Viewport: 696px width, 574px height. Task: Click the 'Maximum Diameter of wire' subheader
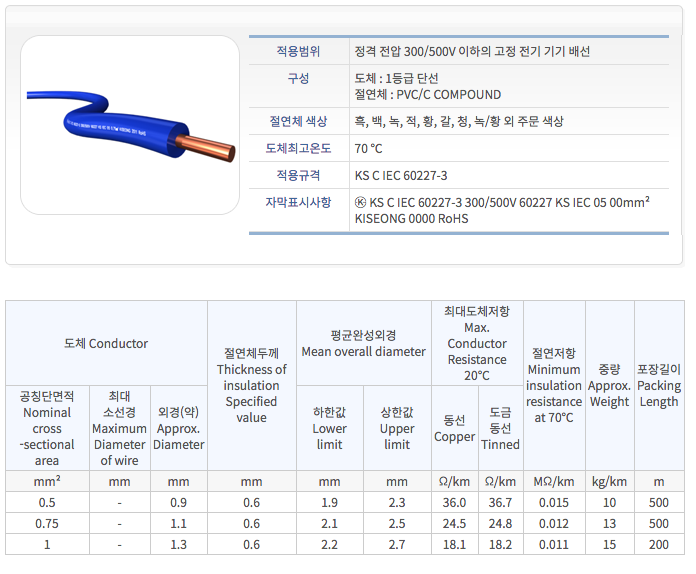(119, 428)
